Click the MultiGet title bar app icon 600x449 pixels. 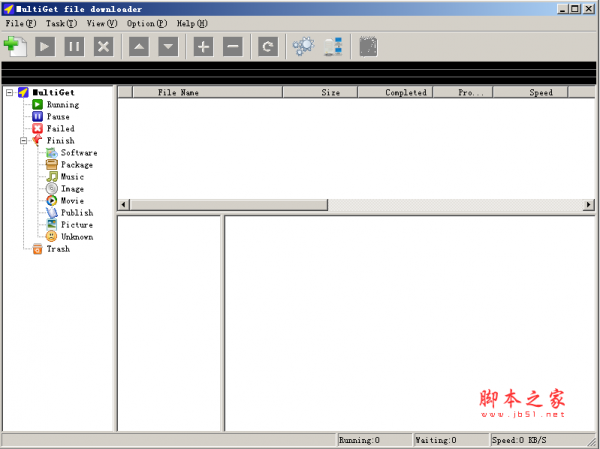8,9
